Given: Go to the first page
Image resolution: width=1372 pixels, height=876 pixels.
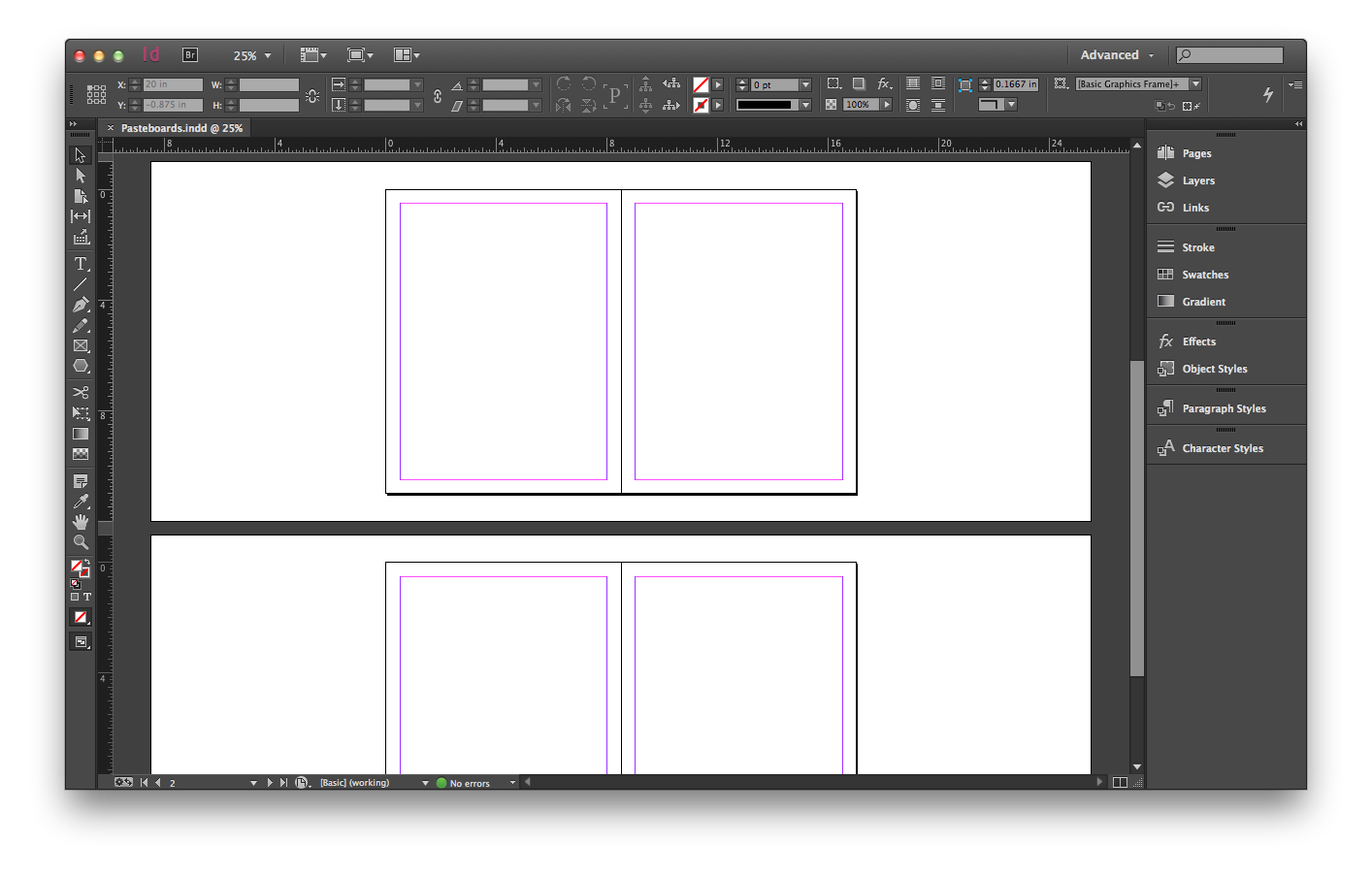Looking at the screenshot, I should 144,783.
